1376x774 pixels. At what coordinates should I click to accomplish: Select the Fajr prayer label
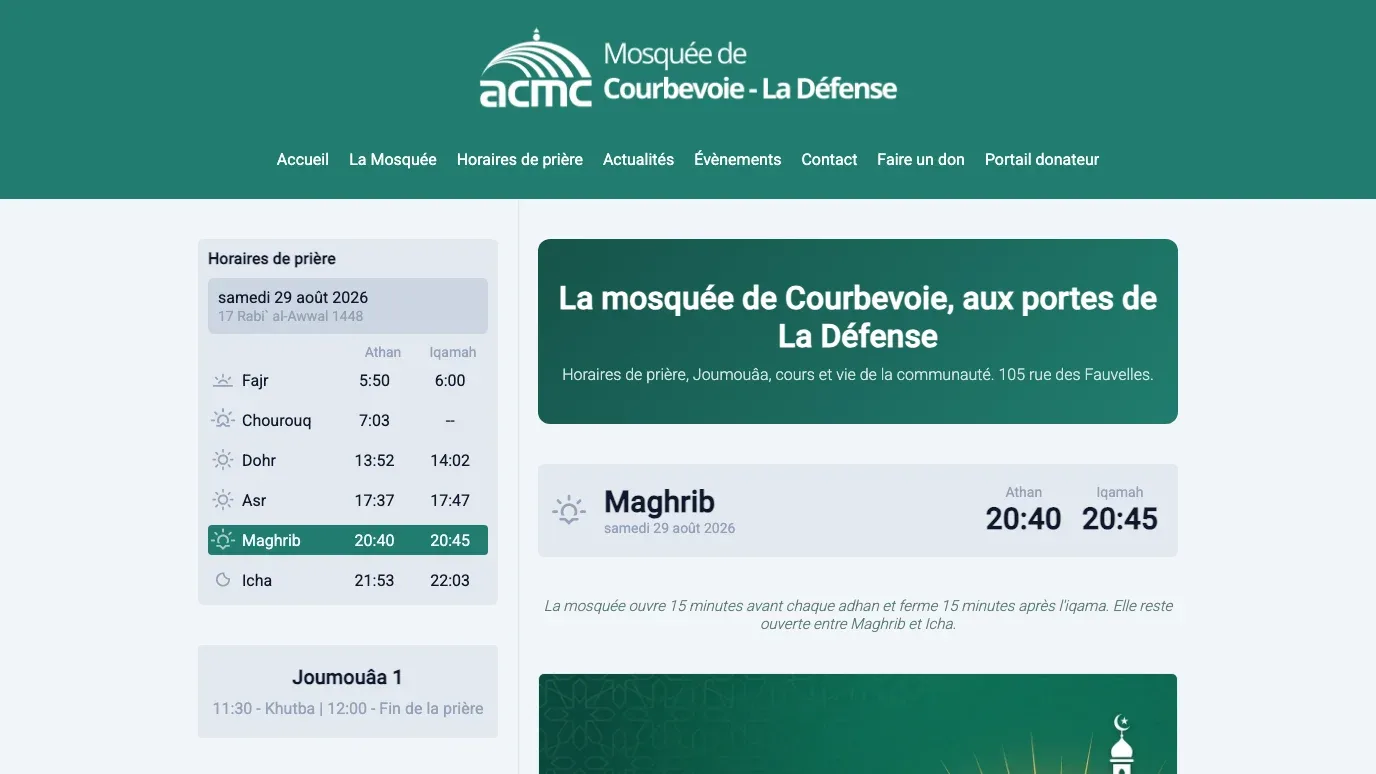tap(255, 381)
